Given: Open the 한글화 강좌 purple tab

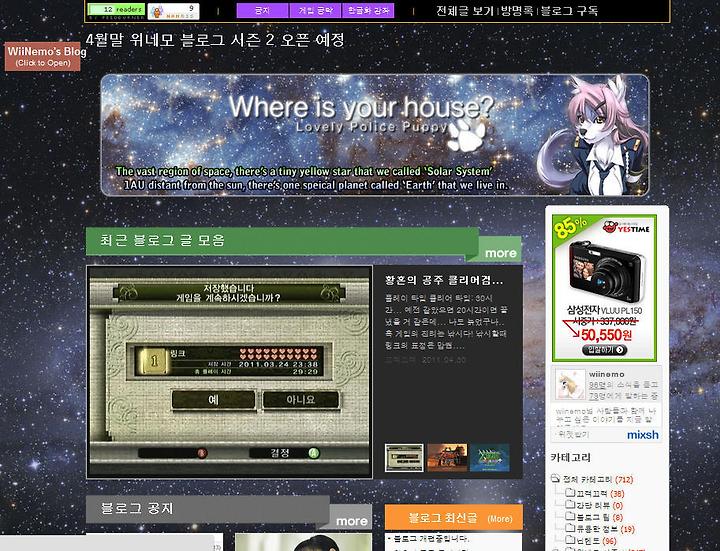Looking at the screenshot, I should pyautogui.click(x=368, y=11).
